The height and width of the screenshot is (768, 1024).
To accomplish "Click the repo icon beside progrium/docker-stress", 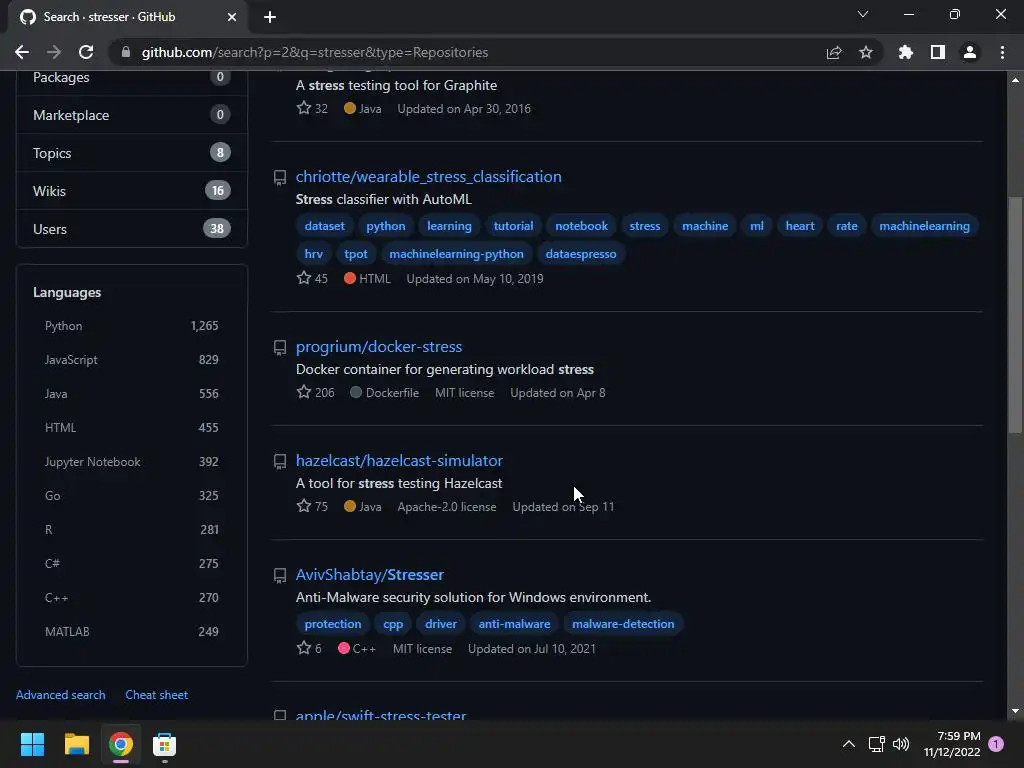I will pyautogui.click(x=280, y=347).
